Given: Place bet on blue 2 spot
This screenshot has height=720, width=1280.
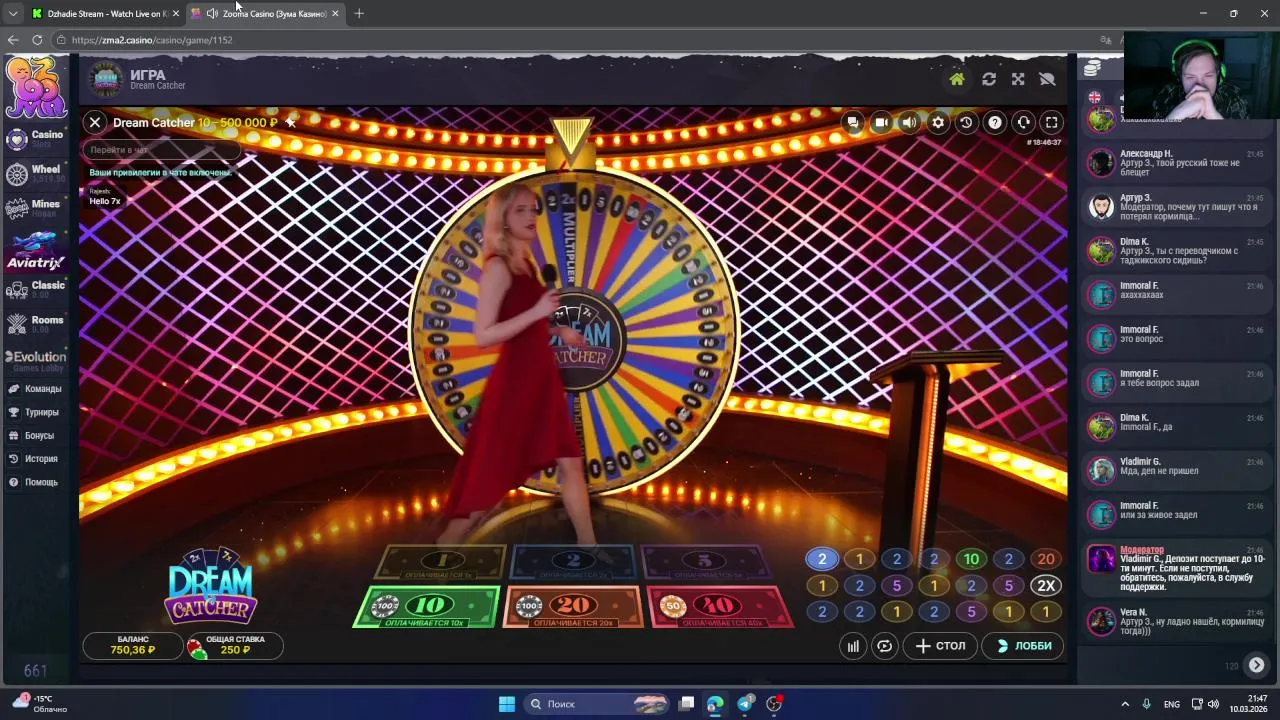Looking at the screenshot, I should [573, 563].
